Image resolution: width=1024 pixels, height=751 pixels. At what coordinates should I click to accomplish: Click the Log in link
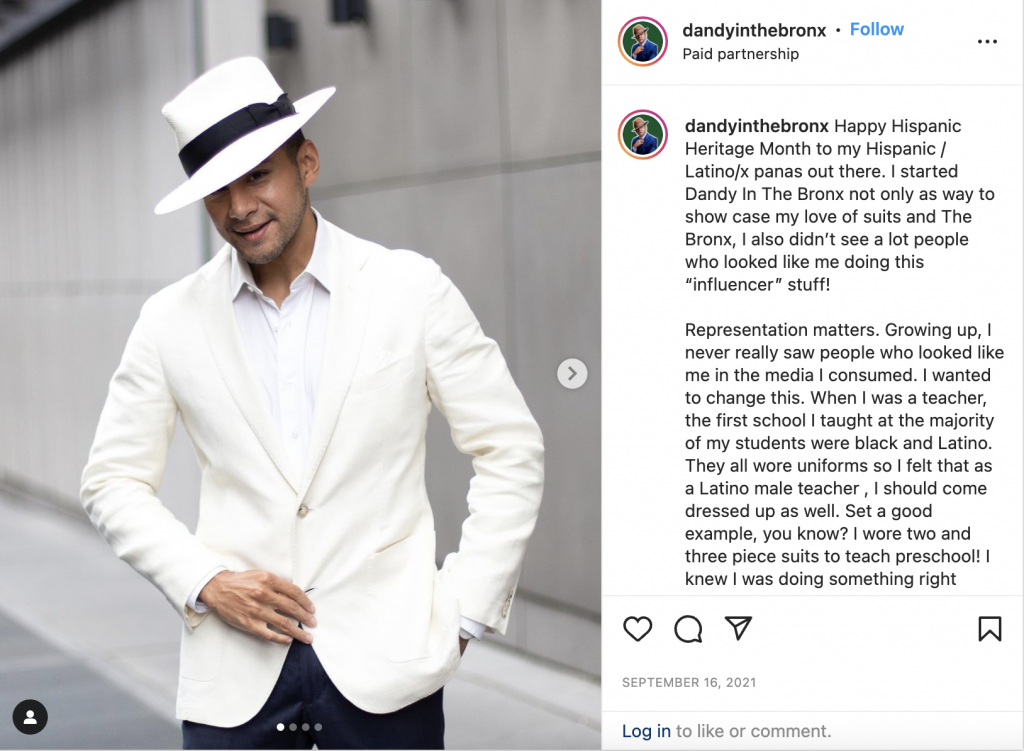(x=646, y=731)
